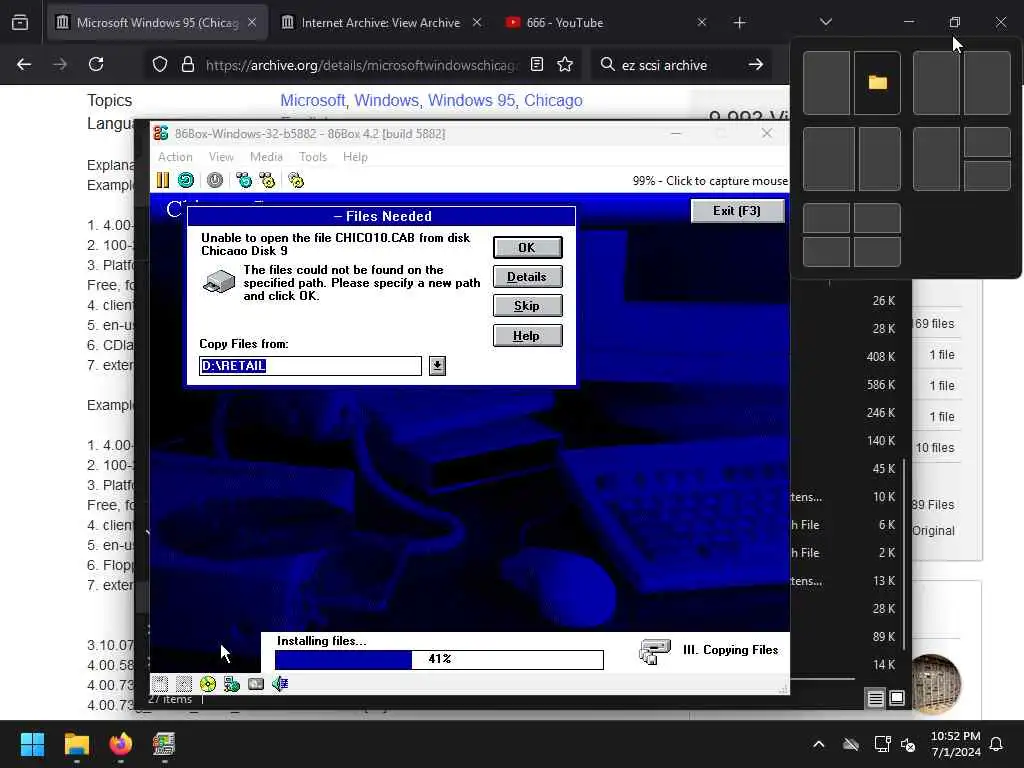Close the Microsoft Windows 95 tab
The height and width of the screenshot is (768, 1024).
(252, 22)
